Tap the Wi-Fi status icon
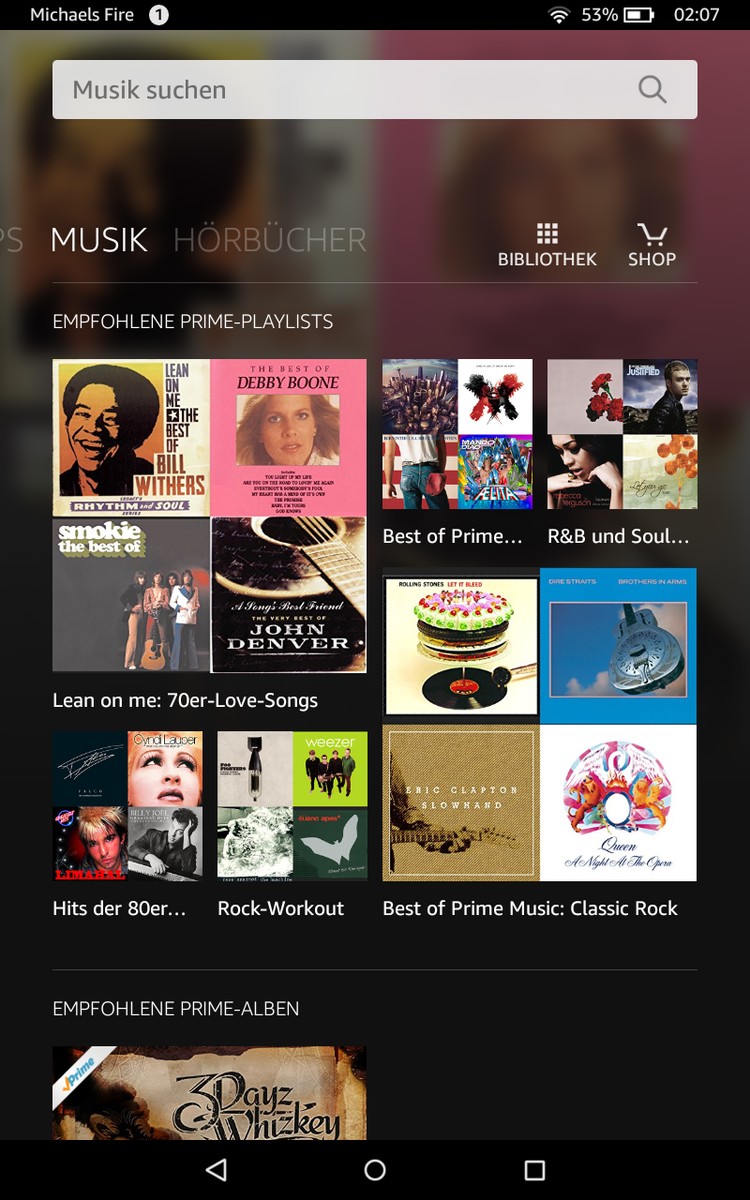Screen dimensions: 750x1200 tap(559, 15)
